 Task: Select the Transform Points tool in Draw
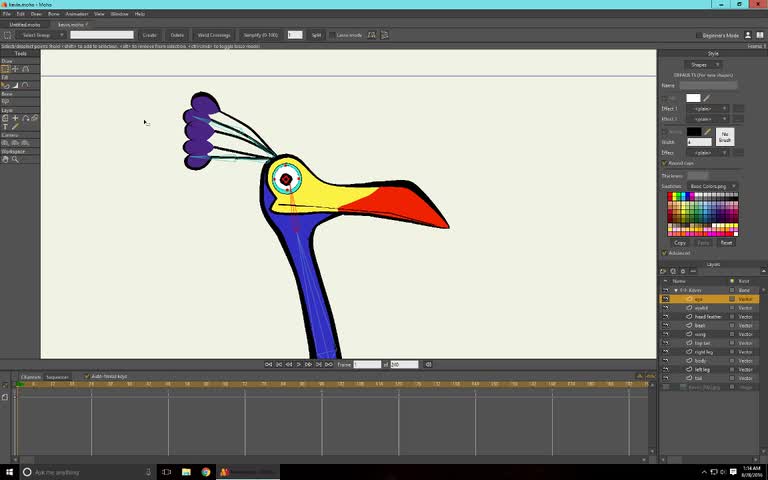click(x=15, y=69)
